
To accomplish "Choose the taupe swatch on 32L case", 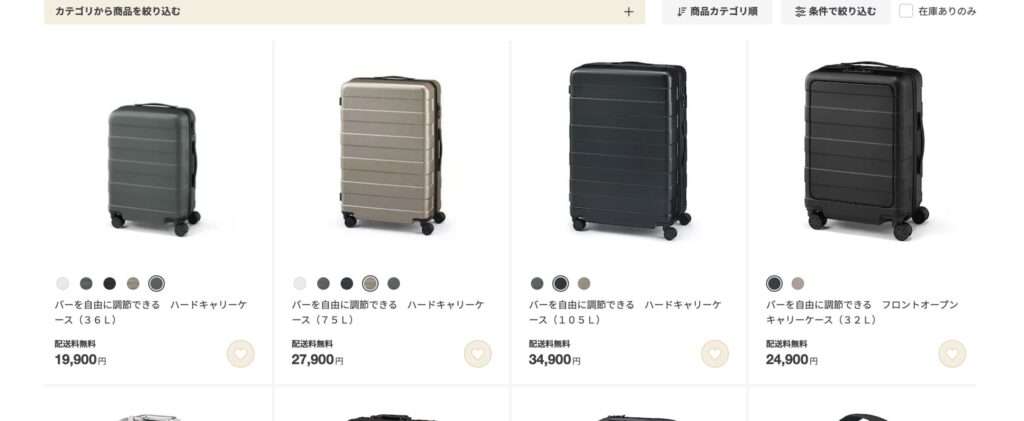I will click(797, 283).
